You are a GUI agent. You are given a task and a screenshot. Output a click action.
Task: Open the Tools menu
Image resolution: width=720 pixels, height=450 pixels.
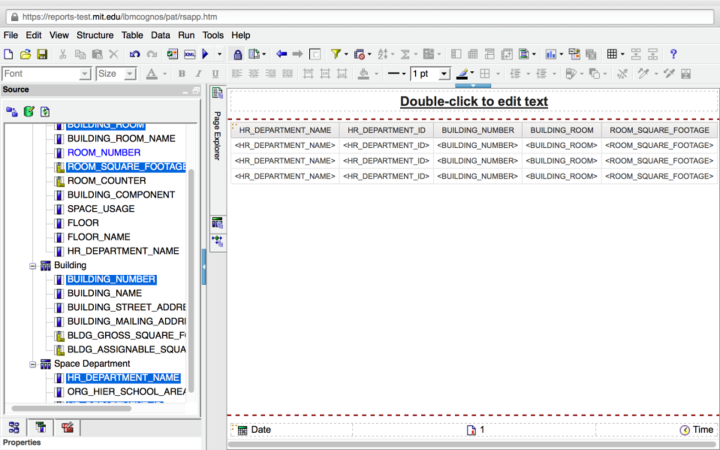click(213, 35)
